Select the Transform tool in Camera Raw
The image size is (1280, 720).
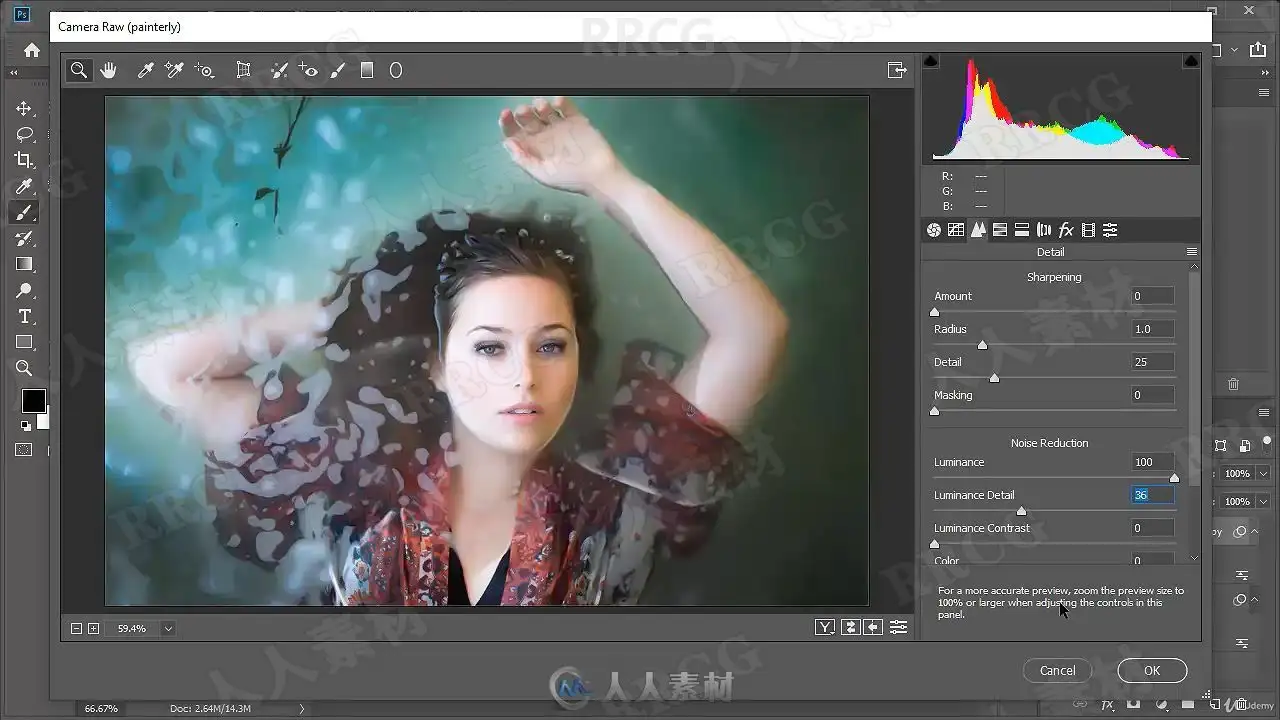(243, 70)
